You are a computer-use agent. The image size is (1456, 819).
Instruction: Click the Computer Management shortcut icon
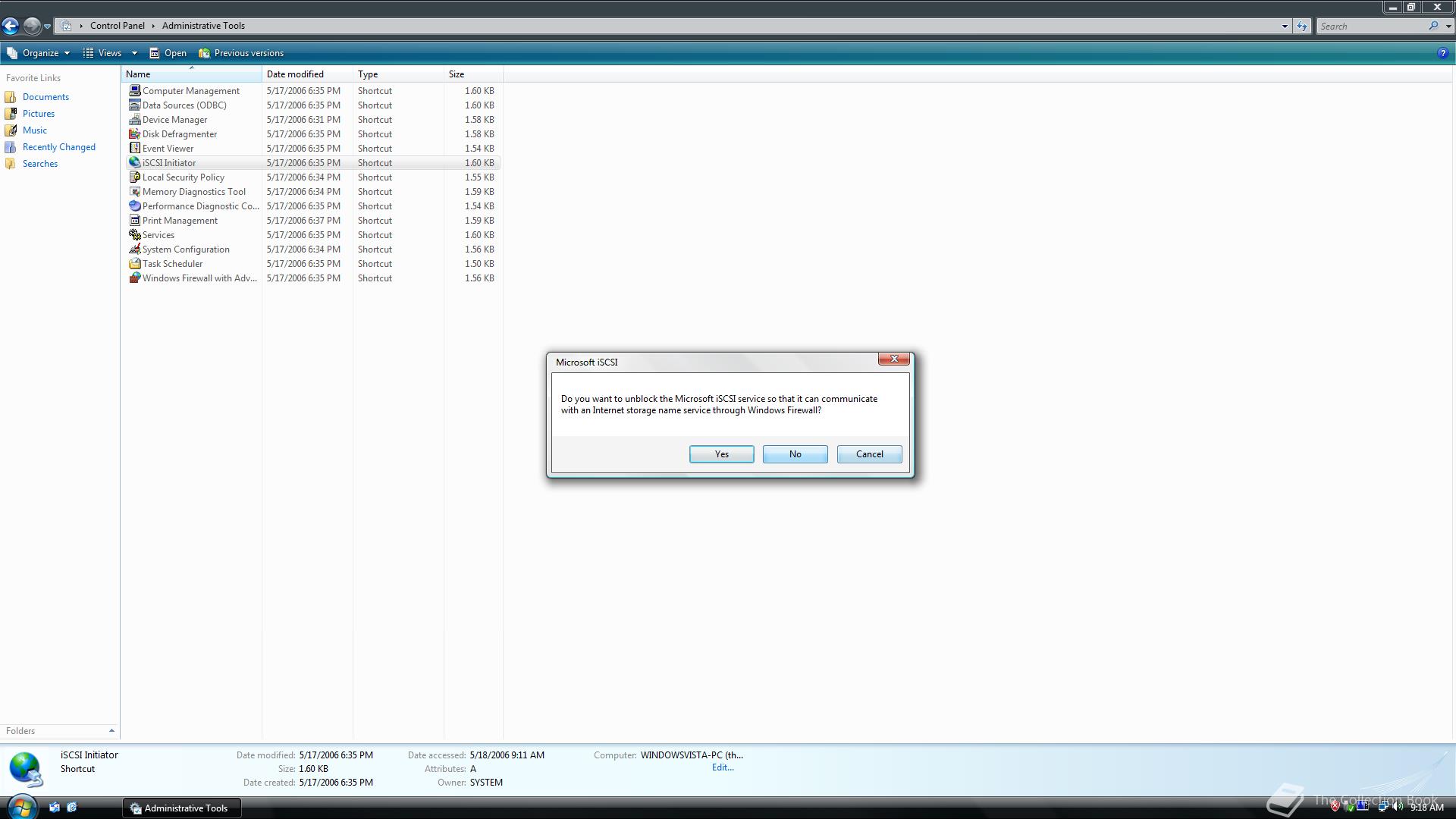135,90
